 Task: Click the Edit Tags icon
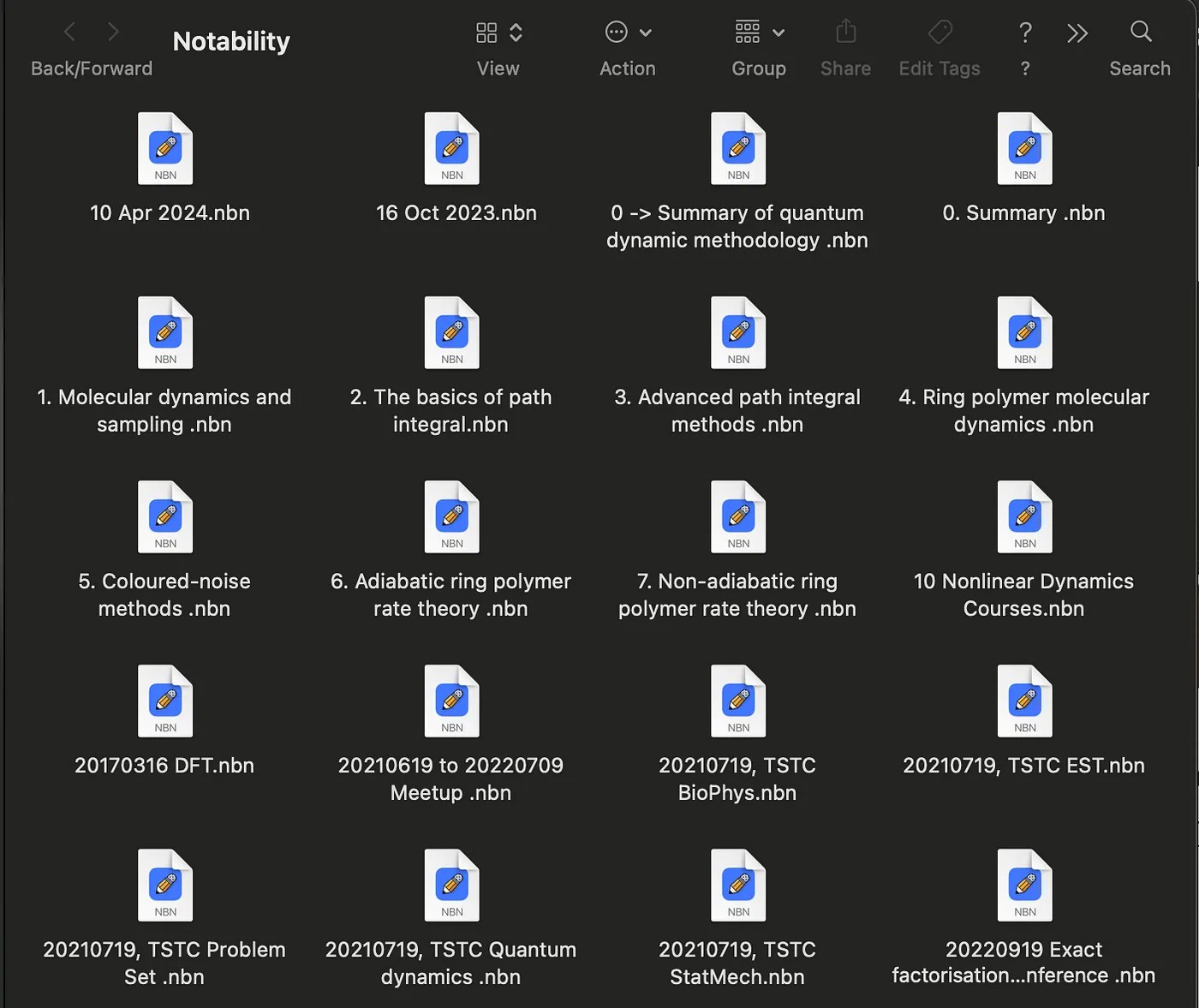(x=940, y=33)
